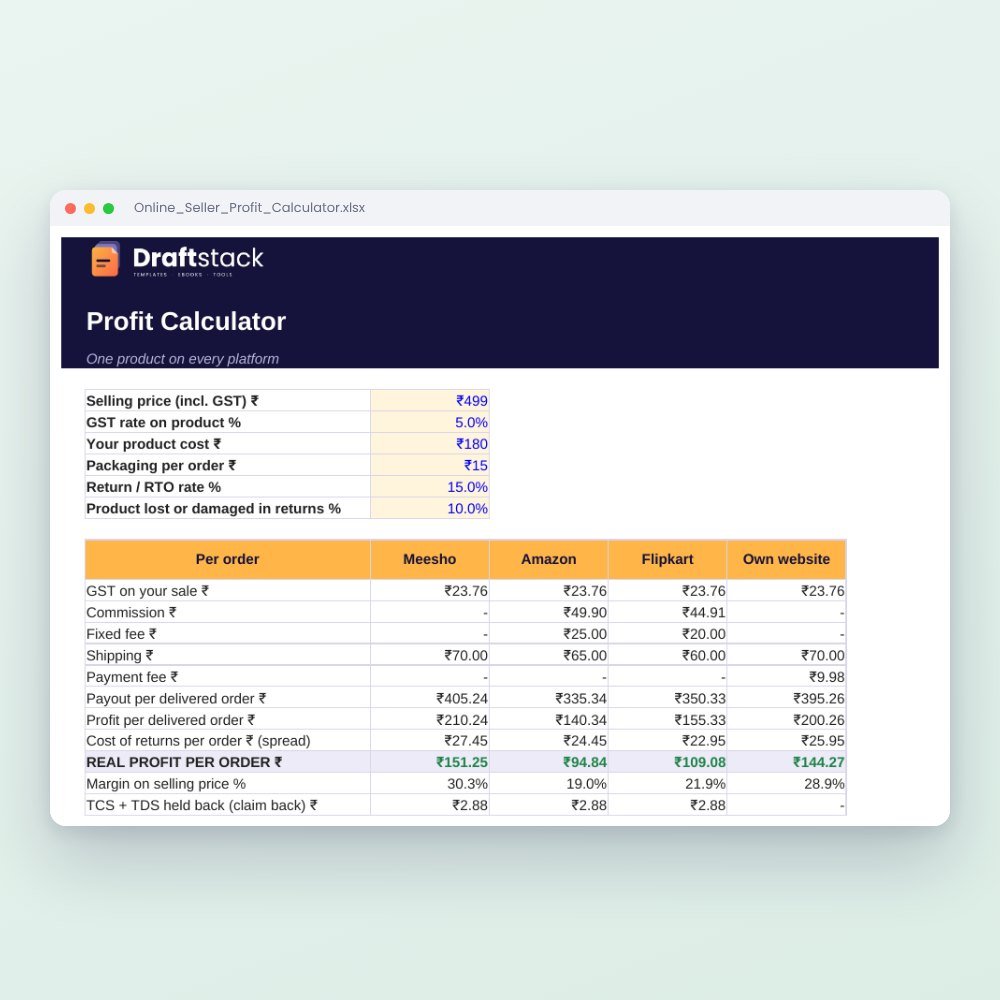Edit the Return / RTO rate 15.0% cell
1000x1000 pixels.
[x=430, y=487]
